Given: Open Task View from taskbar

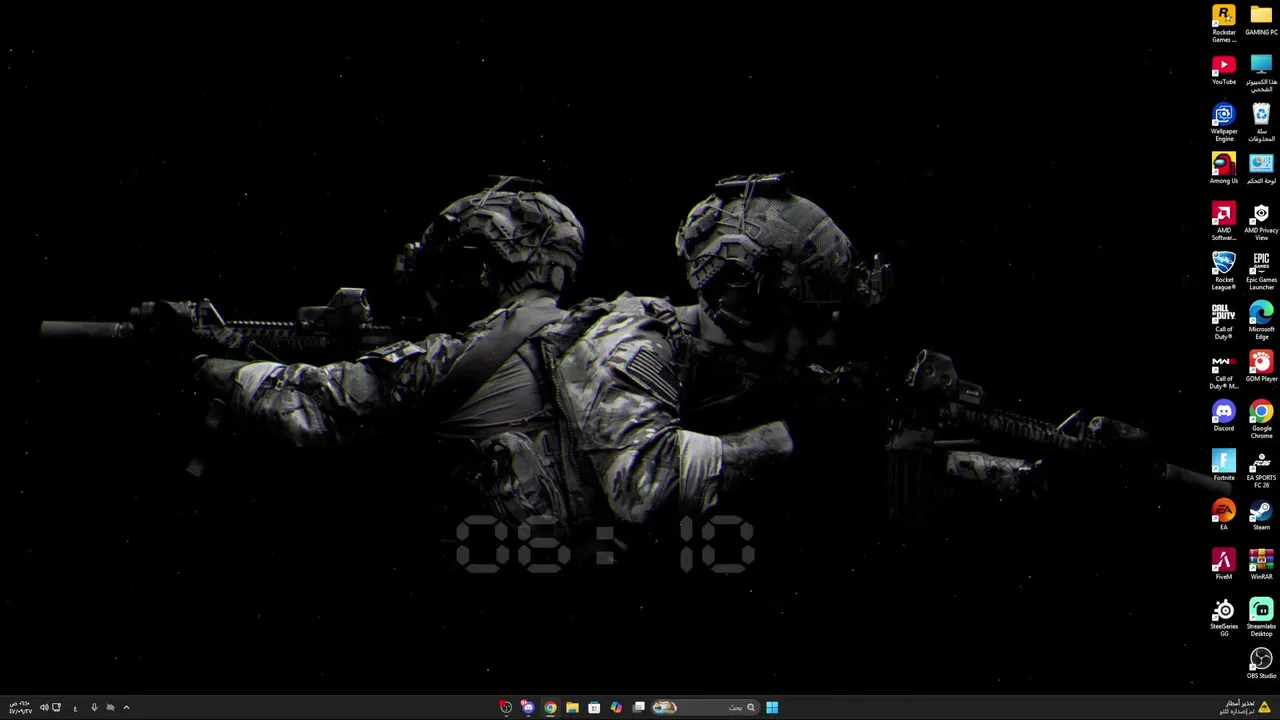Looking at the screenshot, I should tap(639, 707).
